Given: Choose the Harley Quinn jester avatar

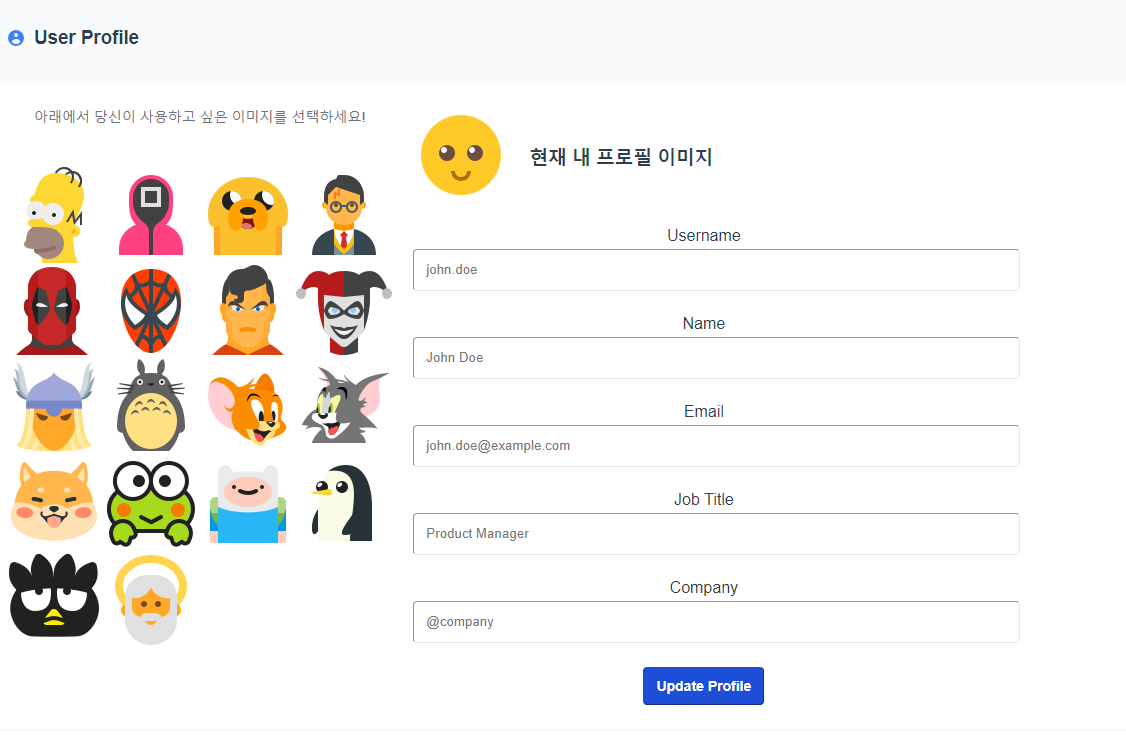Looking at the screenshot, I should coord(344,312).
